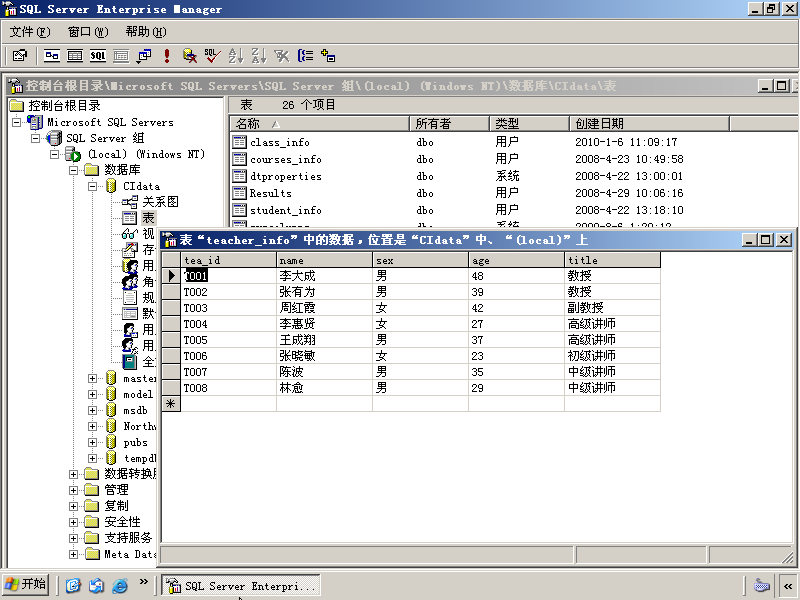Select the row header for T003
This screenshot has width=800, height=600.
(171, 308)
